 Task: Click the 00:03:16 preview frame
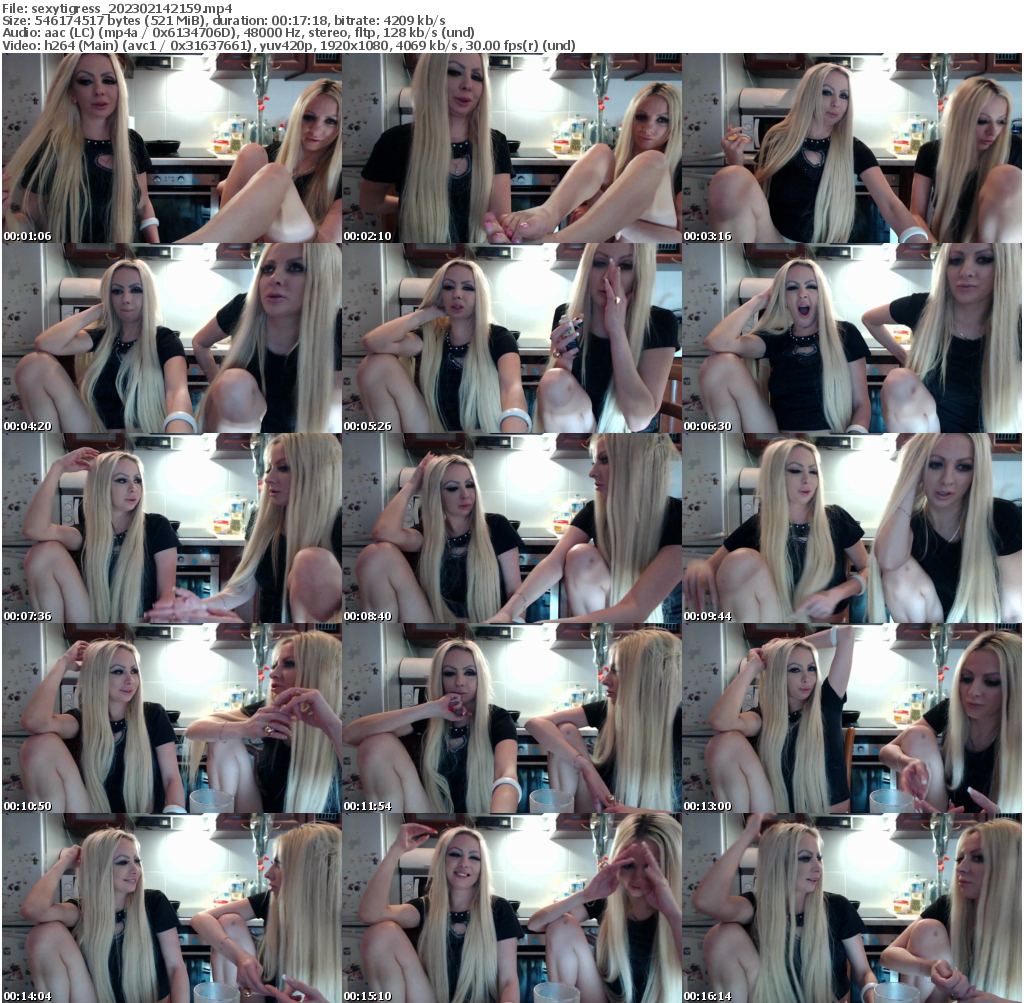[x=850, y=148]
